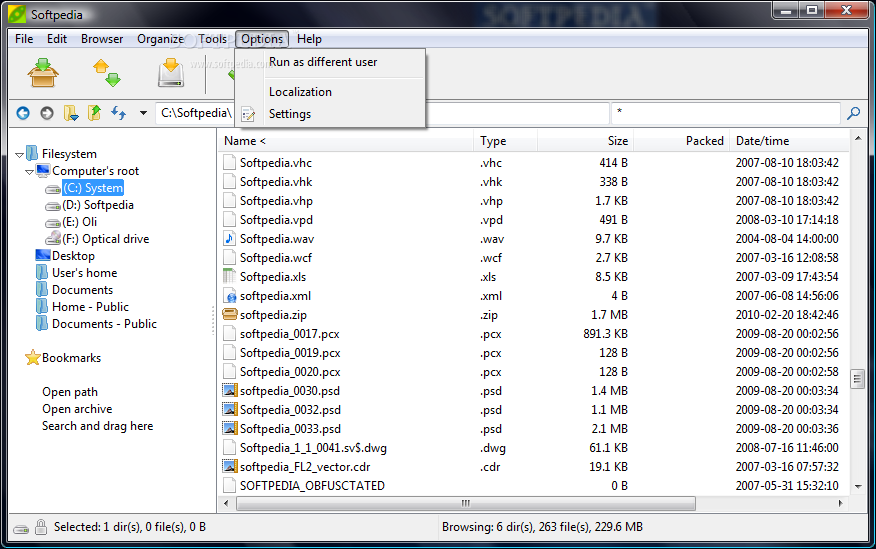Click the search magnifier icon
The width and height of the screenshot is (876, 549).
(x=854, y=113)
